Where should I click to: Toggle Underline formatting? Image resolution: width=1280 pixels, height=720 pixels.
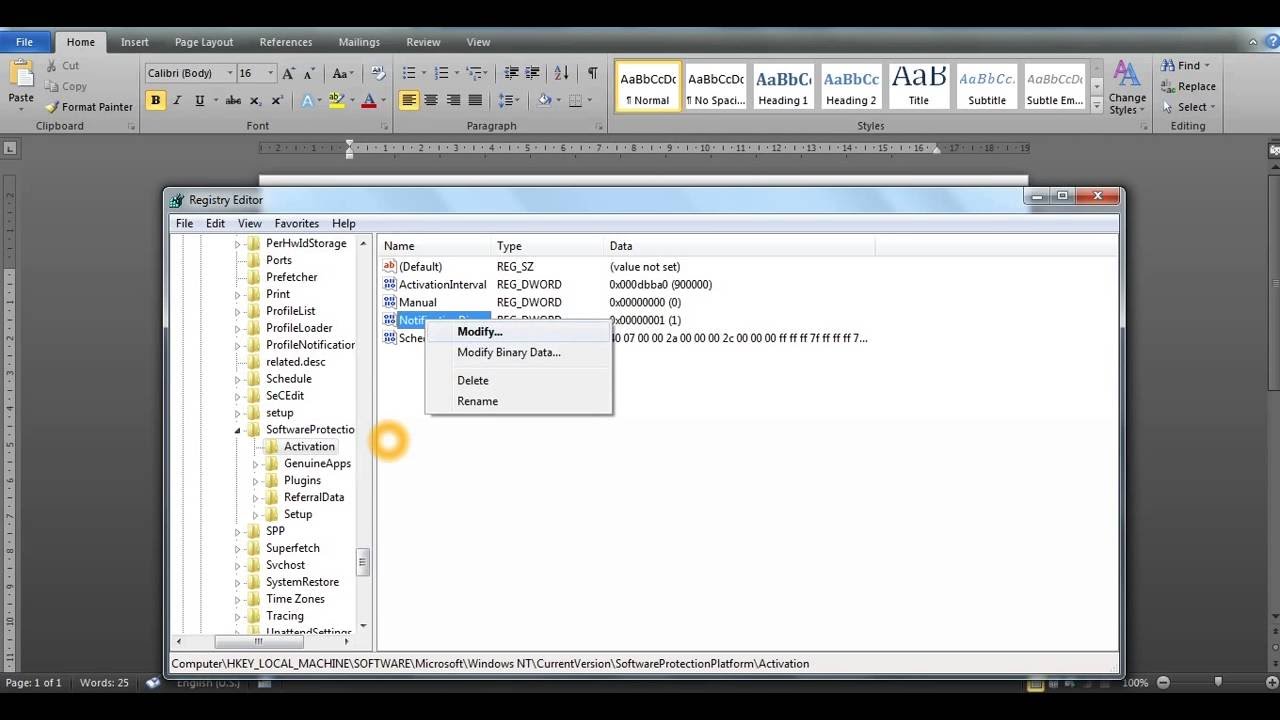[200, 100]
